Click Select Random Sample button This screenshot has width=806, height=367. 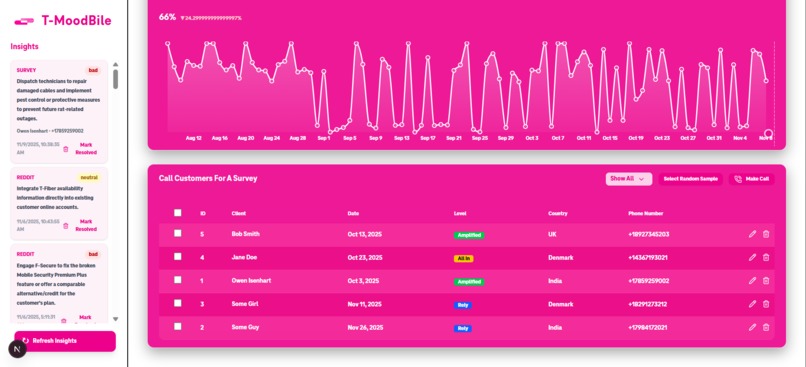[x=690, y=179]
